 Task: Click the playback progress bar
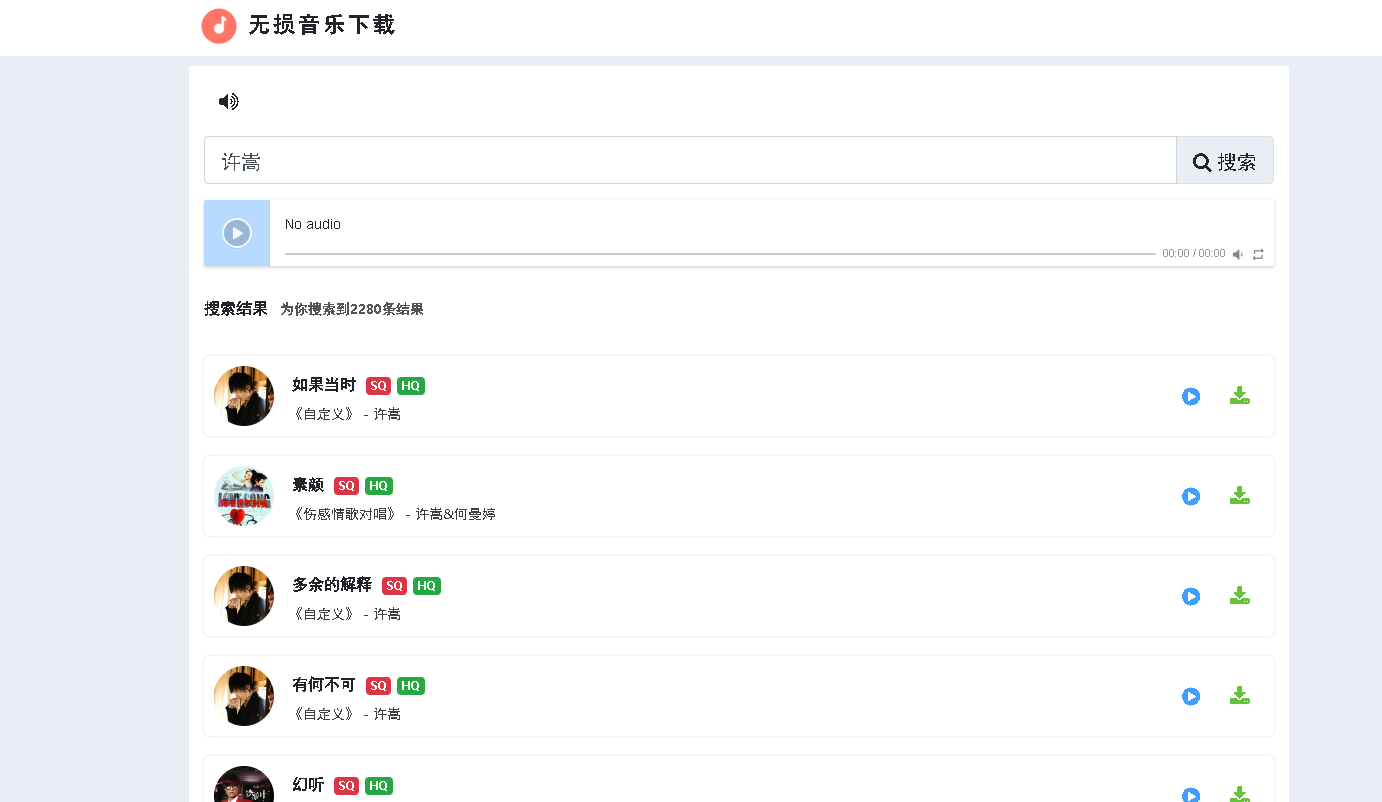pyautogui.click(x=720, y=253)
